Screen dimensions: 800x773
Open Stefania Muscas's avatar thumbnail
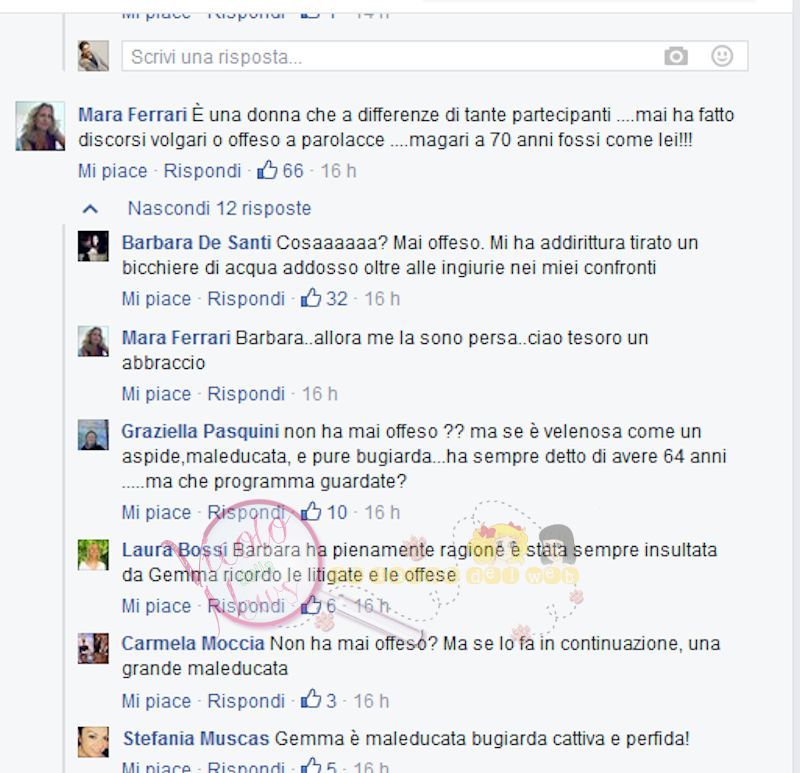(93, 742)
